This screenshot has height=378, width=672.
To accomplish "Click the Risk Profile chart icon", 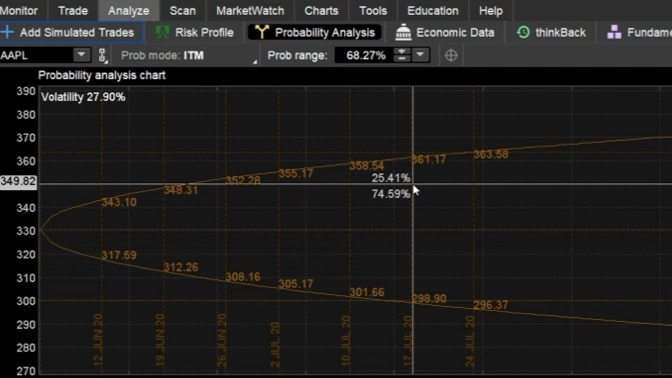I will (x=162, y=33).
